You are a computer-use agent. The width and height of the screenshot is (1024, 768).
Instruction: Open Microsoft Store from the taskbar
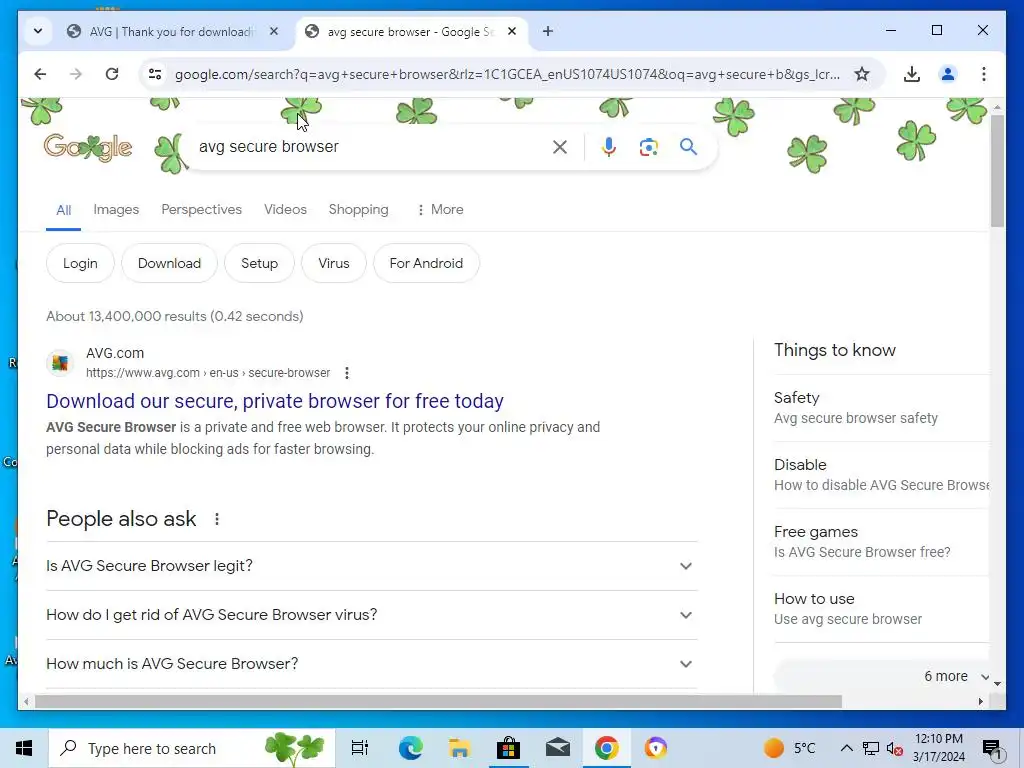(x=508, y=748)
